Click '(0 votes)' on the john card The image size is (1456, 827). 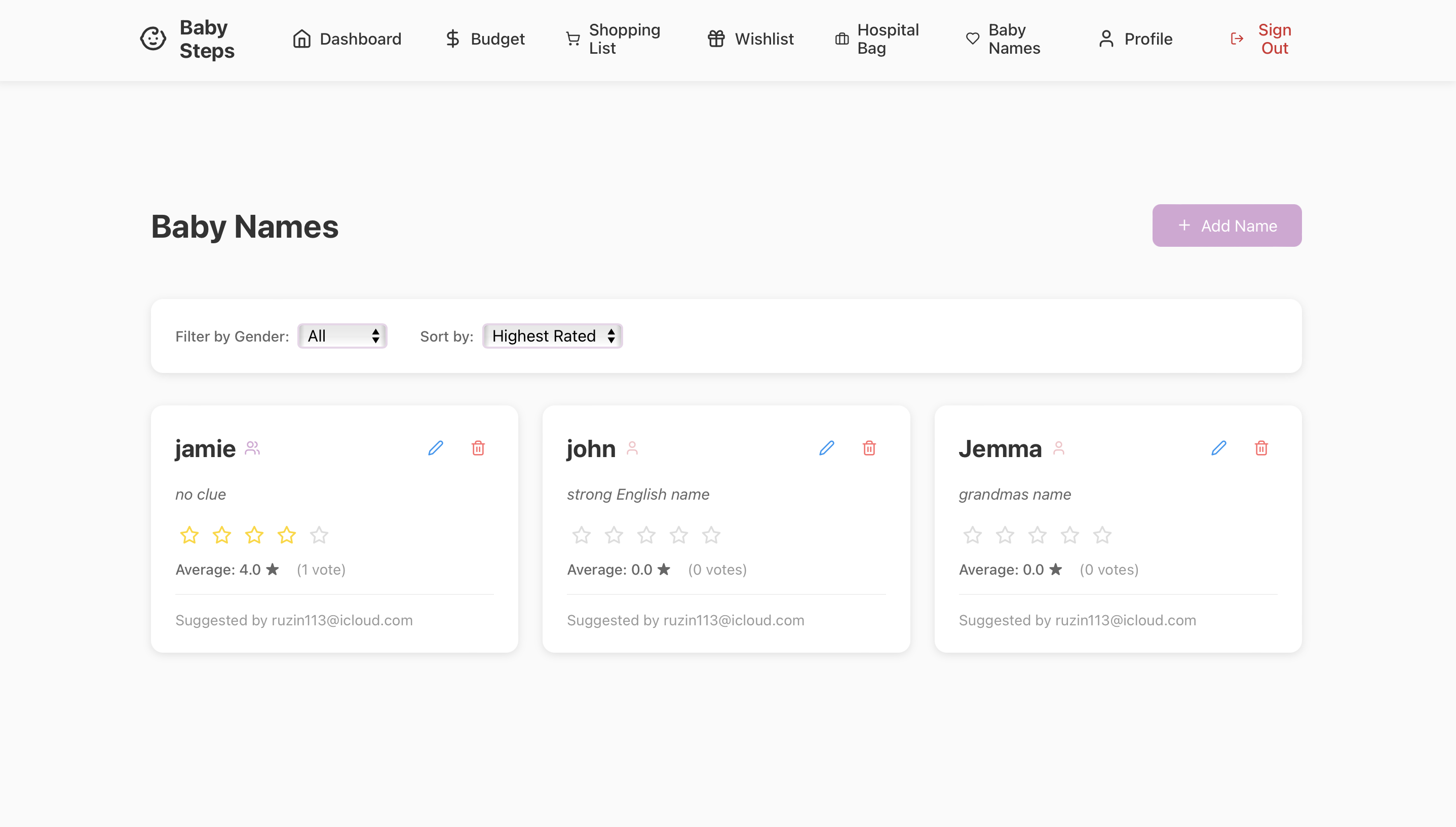click(717, 569)
